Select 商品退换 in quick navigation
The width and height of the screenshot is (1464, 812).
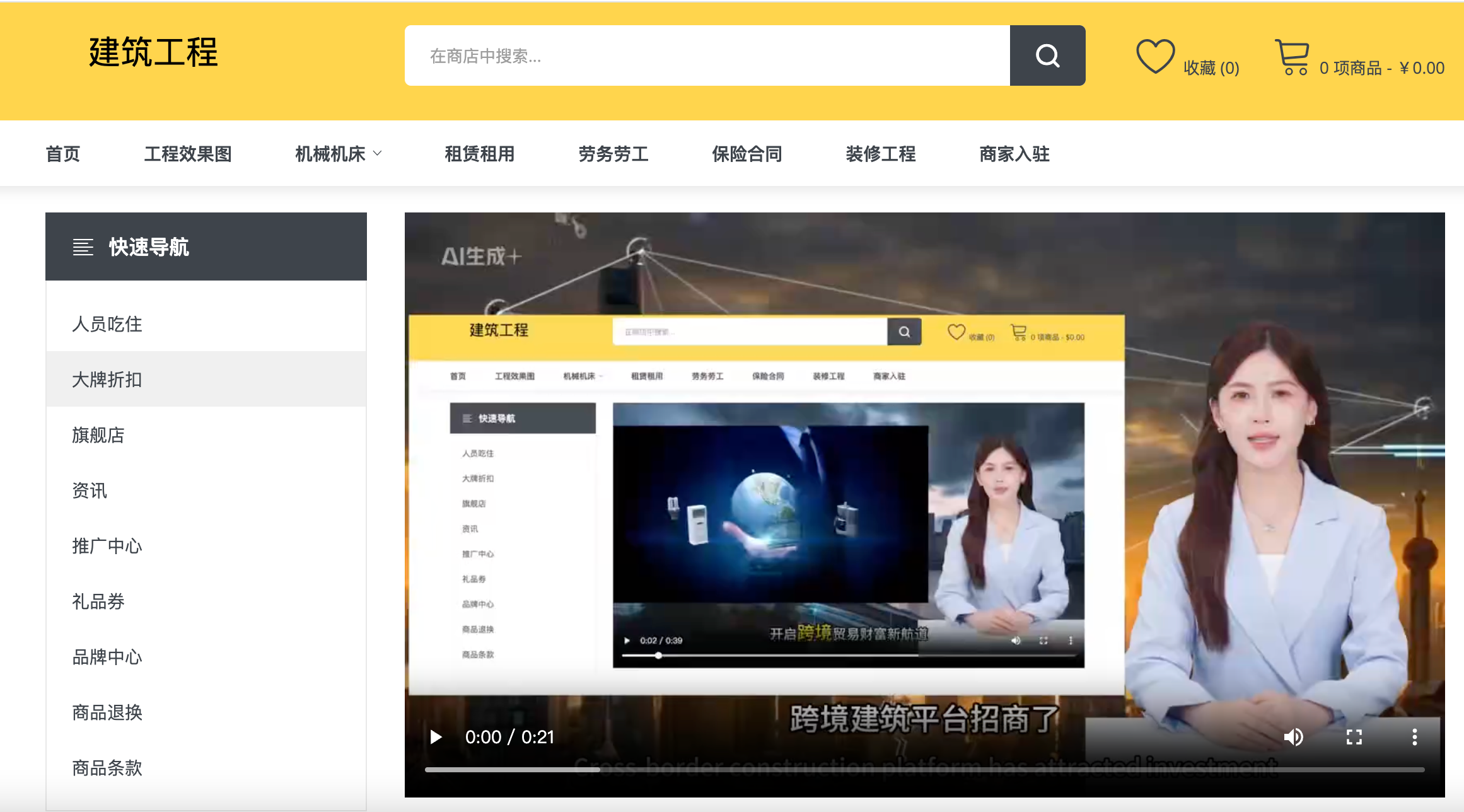click(x=206, y=712)
